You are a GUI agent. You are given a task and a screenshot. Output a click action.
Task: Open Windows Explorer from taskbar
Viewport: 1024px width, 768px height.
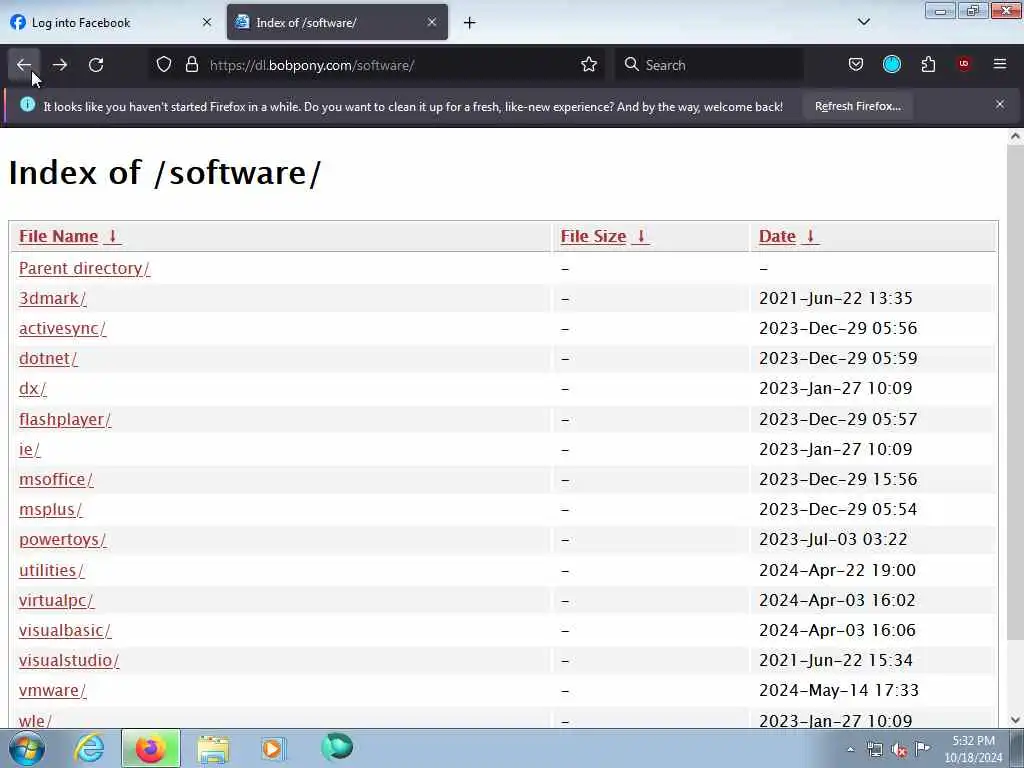(x=214, y=749)
